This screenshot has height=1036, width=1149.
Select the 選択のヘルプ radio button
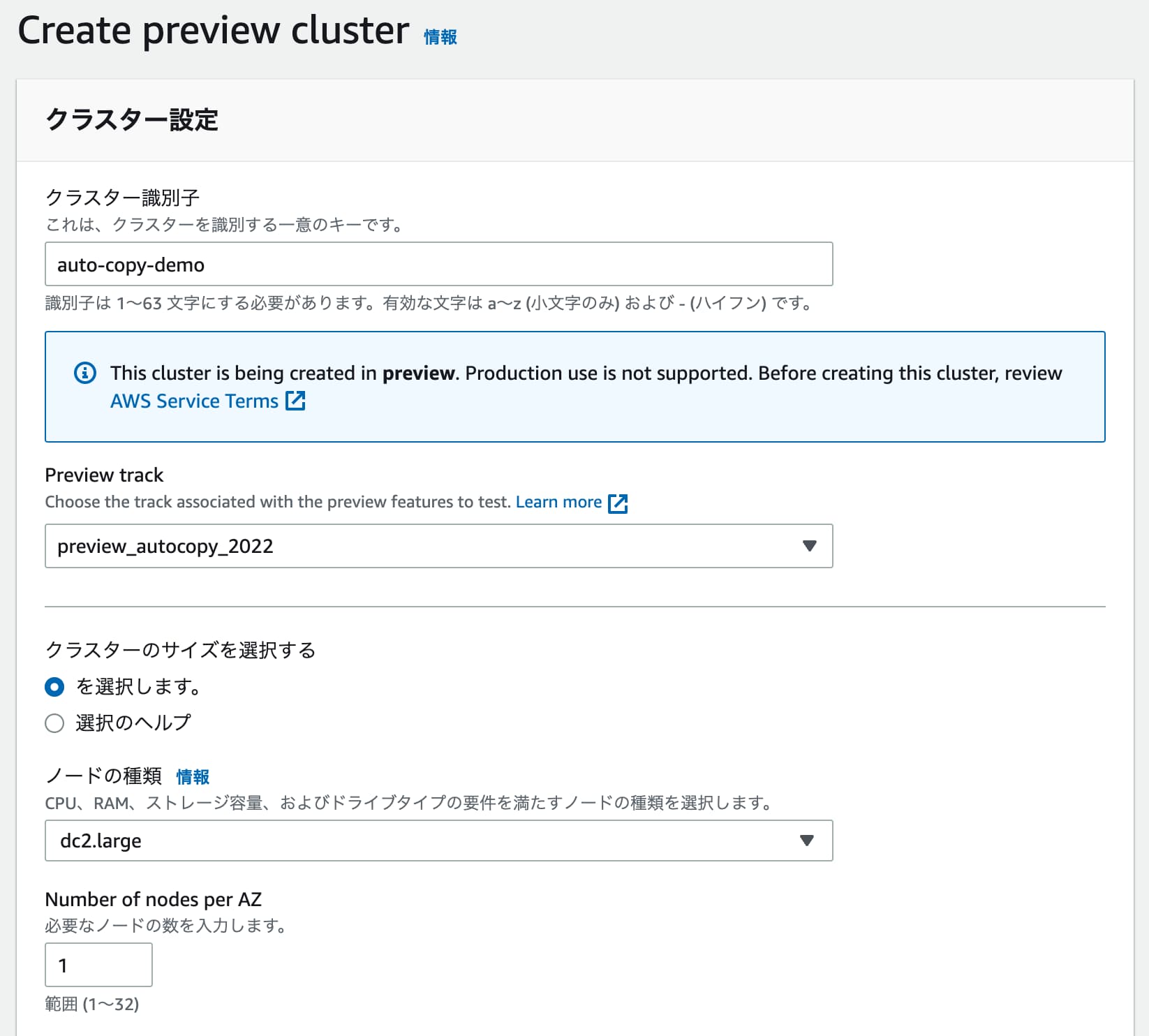click(x=54, y=723)
